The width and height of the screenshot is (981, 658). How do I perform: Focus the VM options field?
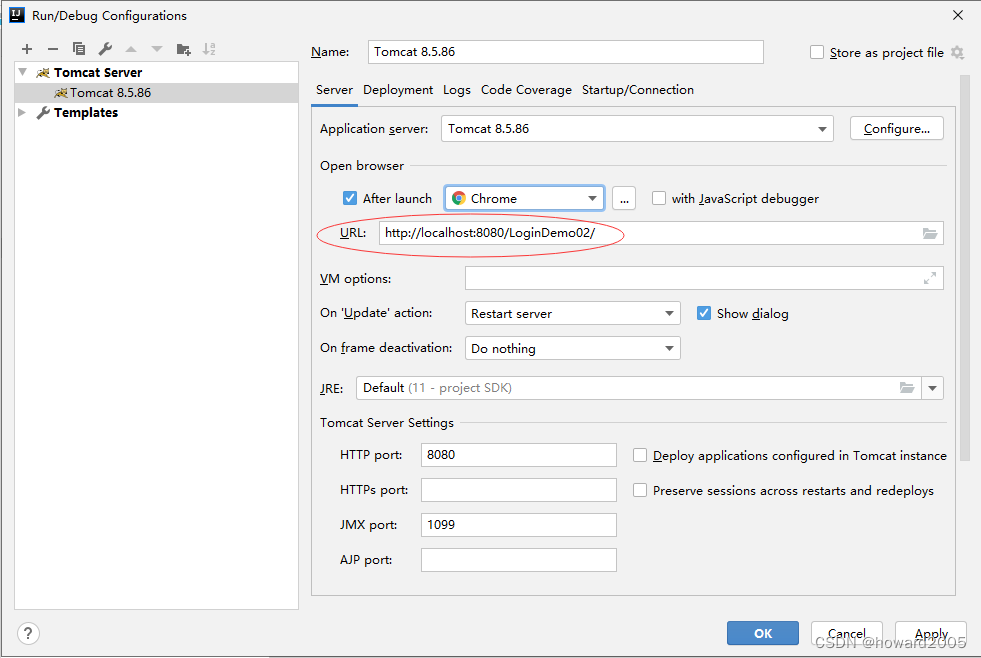tap(704, 278)
